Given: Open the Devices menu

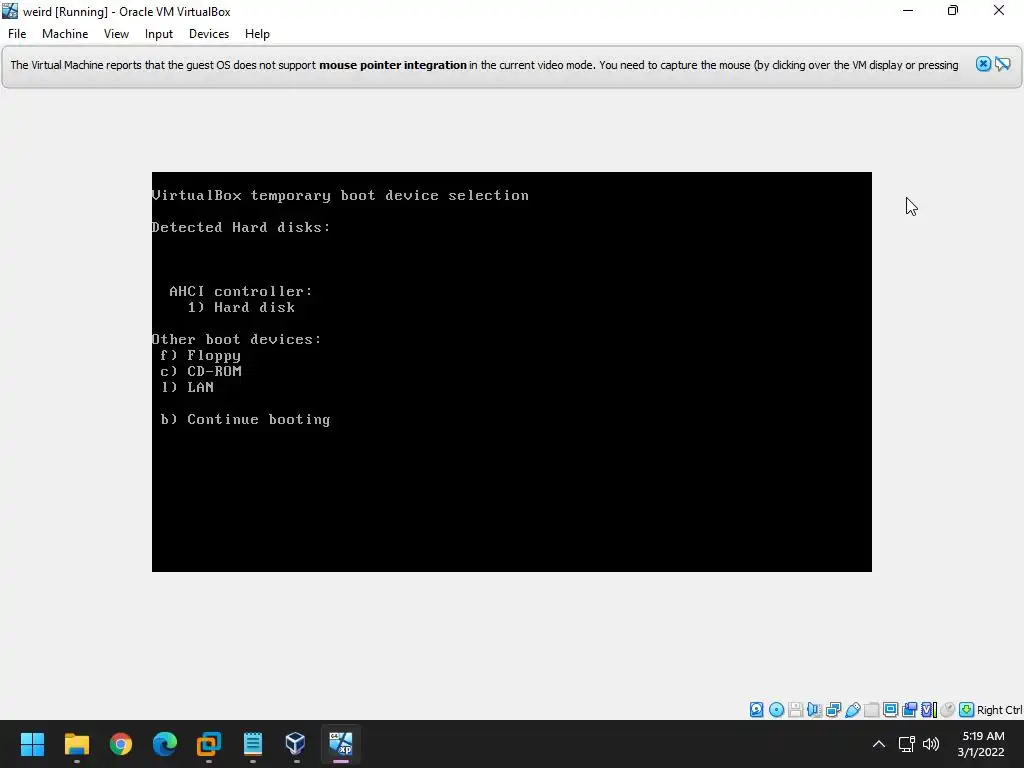Looking at the screenshot, I should click(x=209, y=34).
